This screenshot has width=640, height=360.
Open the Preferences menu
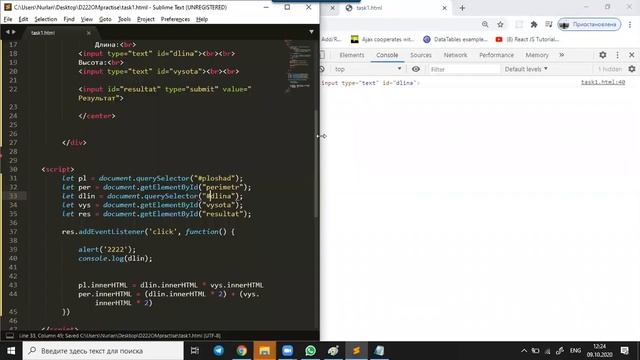click(x=175, y=19)
